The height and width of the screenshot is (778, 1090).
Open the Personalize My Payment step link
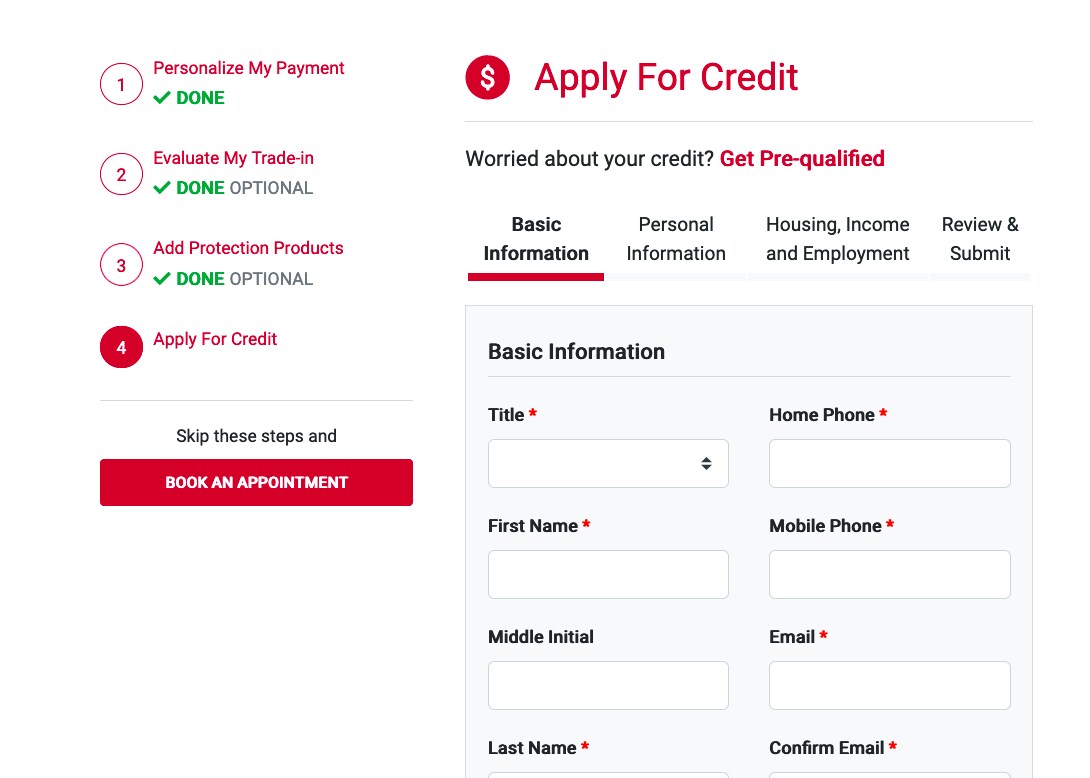click(248, 68)
